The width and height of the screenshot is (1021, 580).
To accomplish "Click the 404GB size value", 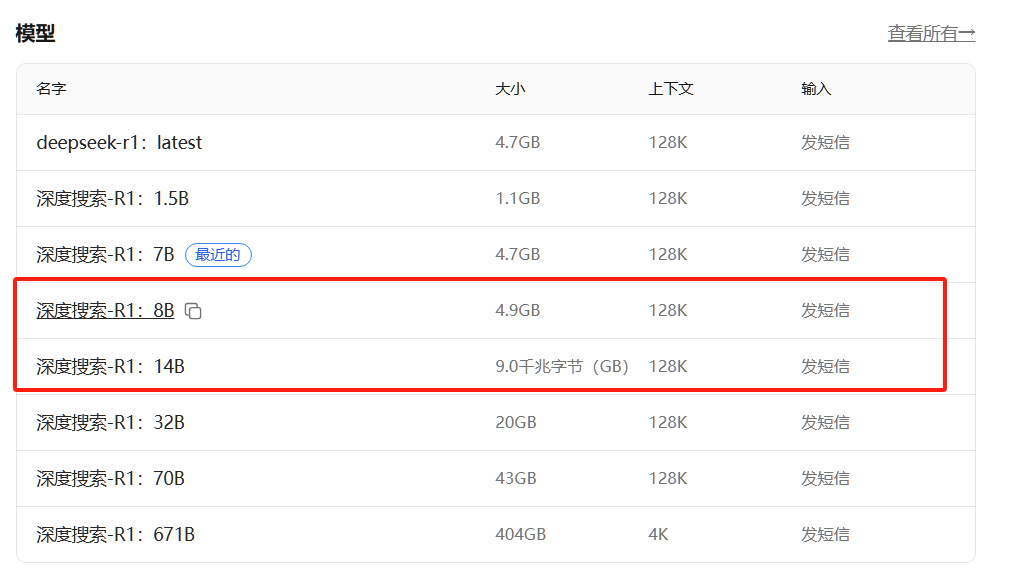I will (520, 535).
